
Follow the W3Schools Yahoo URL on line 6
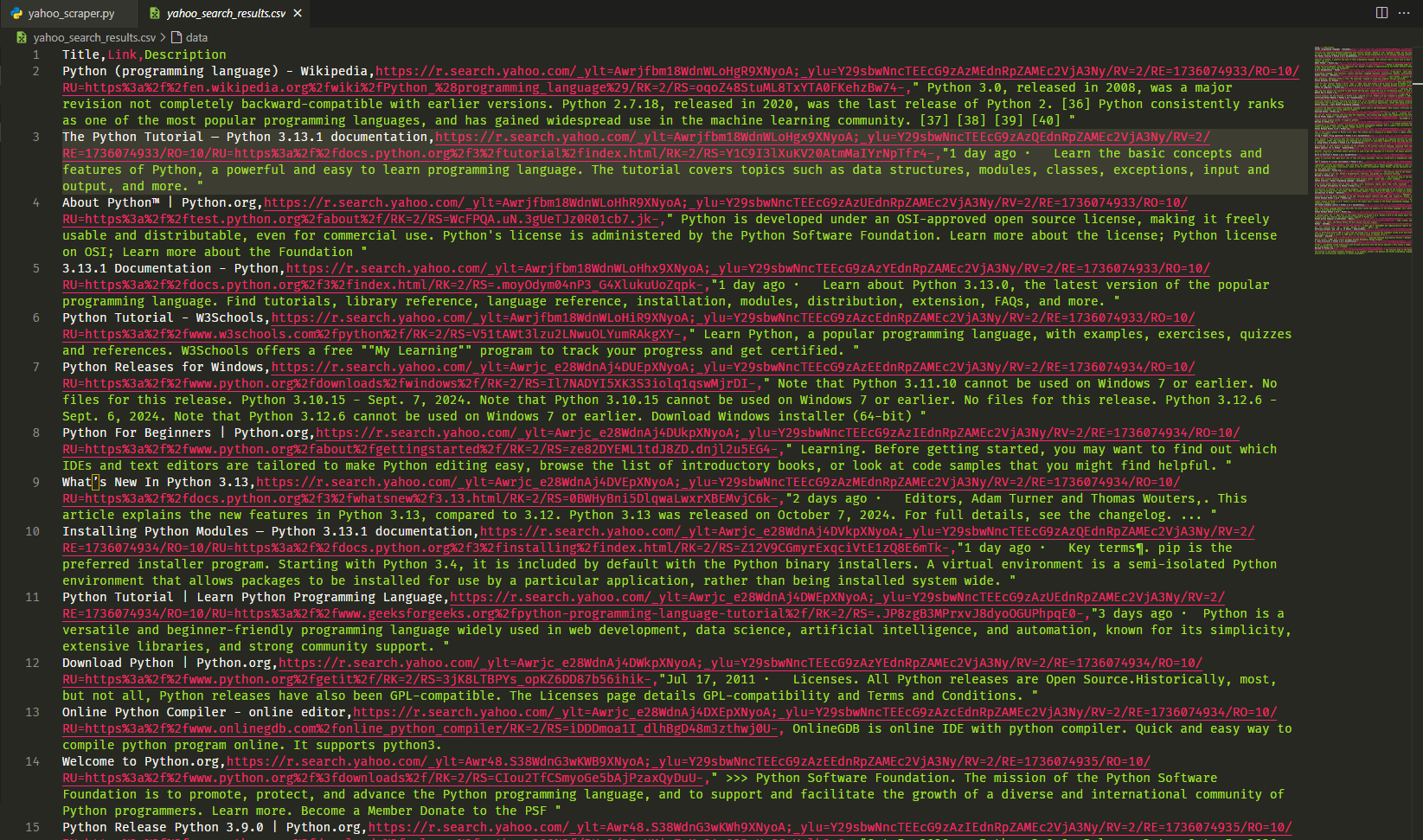pos(733,318)
